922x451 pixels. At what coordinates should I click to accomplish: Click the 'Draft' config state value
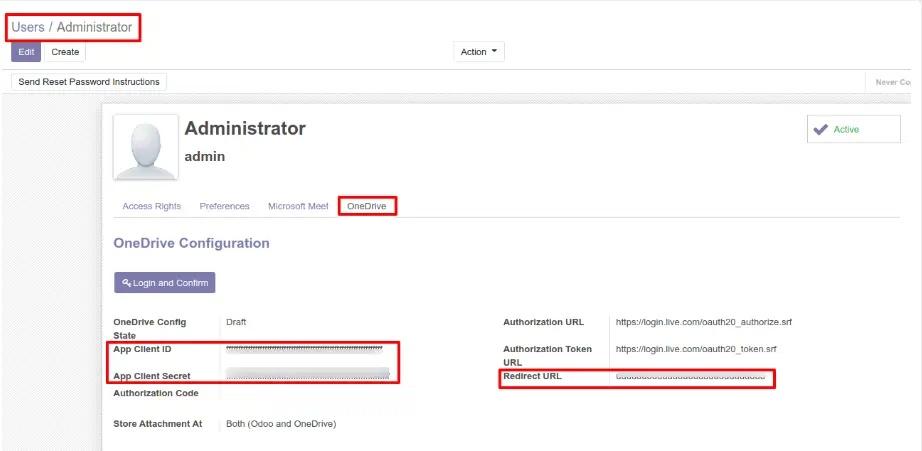tap(236, 322)
